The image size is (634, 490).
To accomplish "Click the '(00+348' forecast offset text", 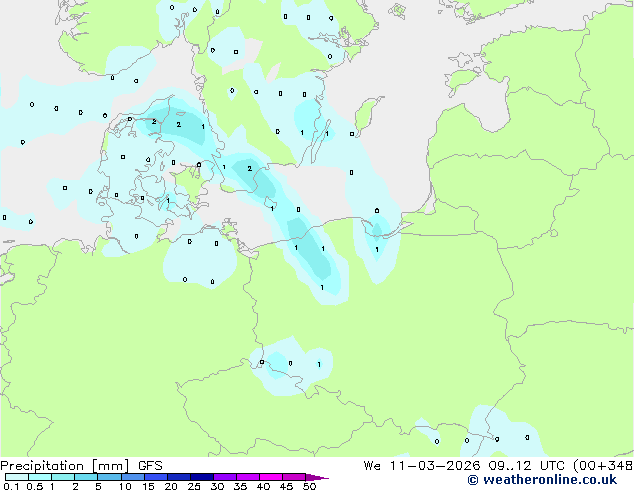I will [603, 466].
